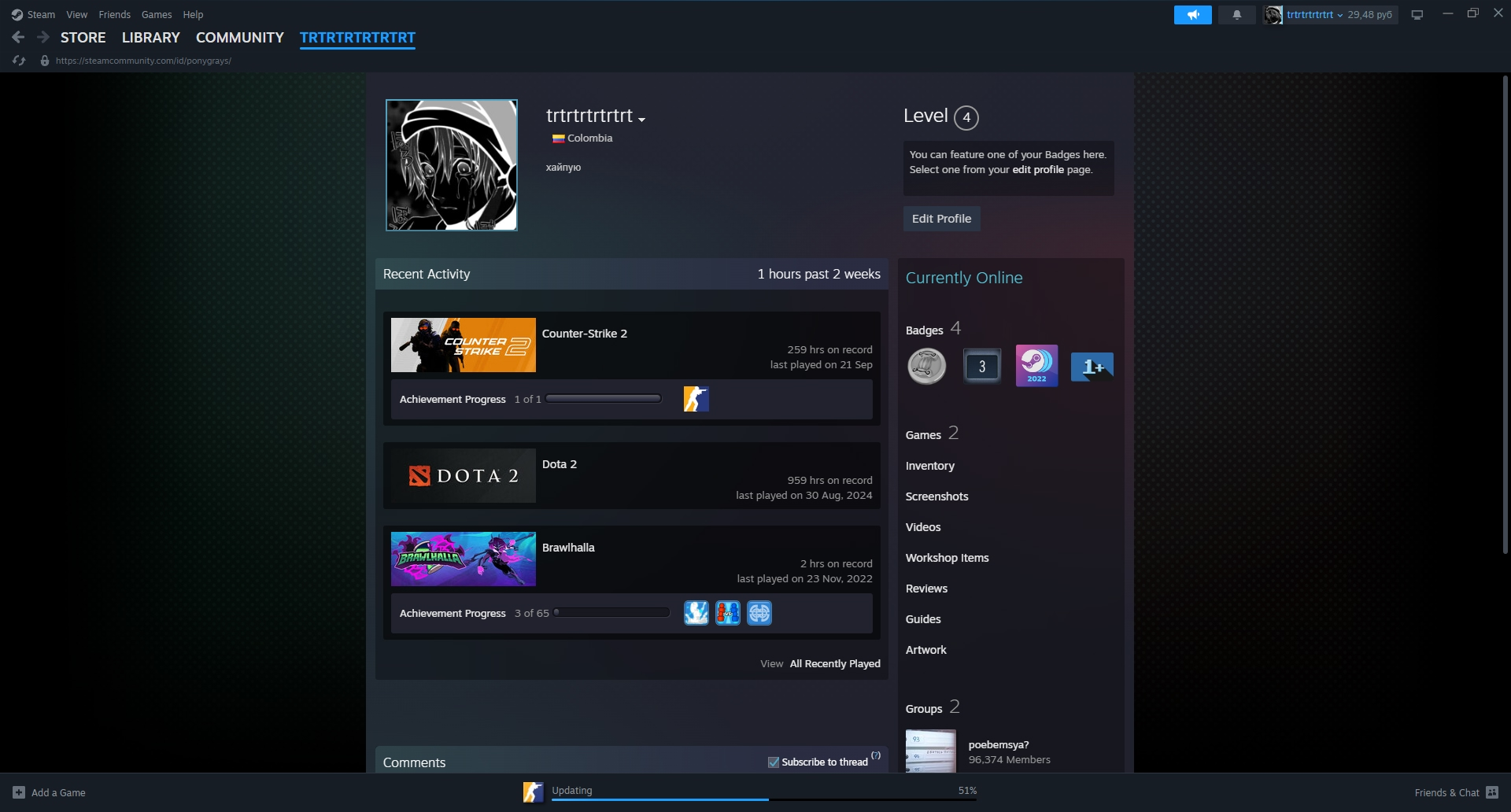Open the Inventory link

coord(930,466)
